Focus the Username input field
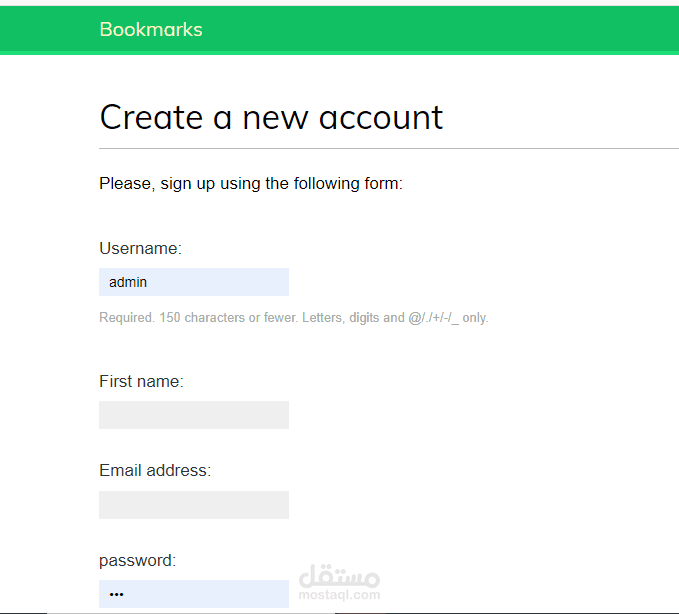Screen dimensions: 679x614 [194, 282]
